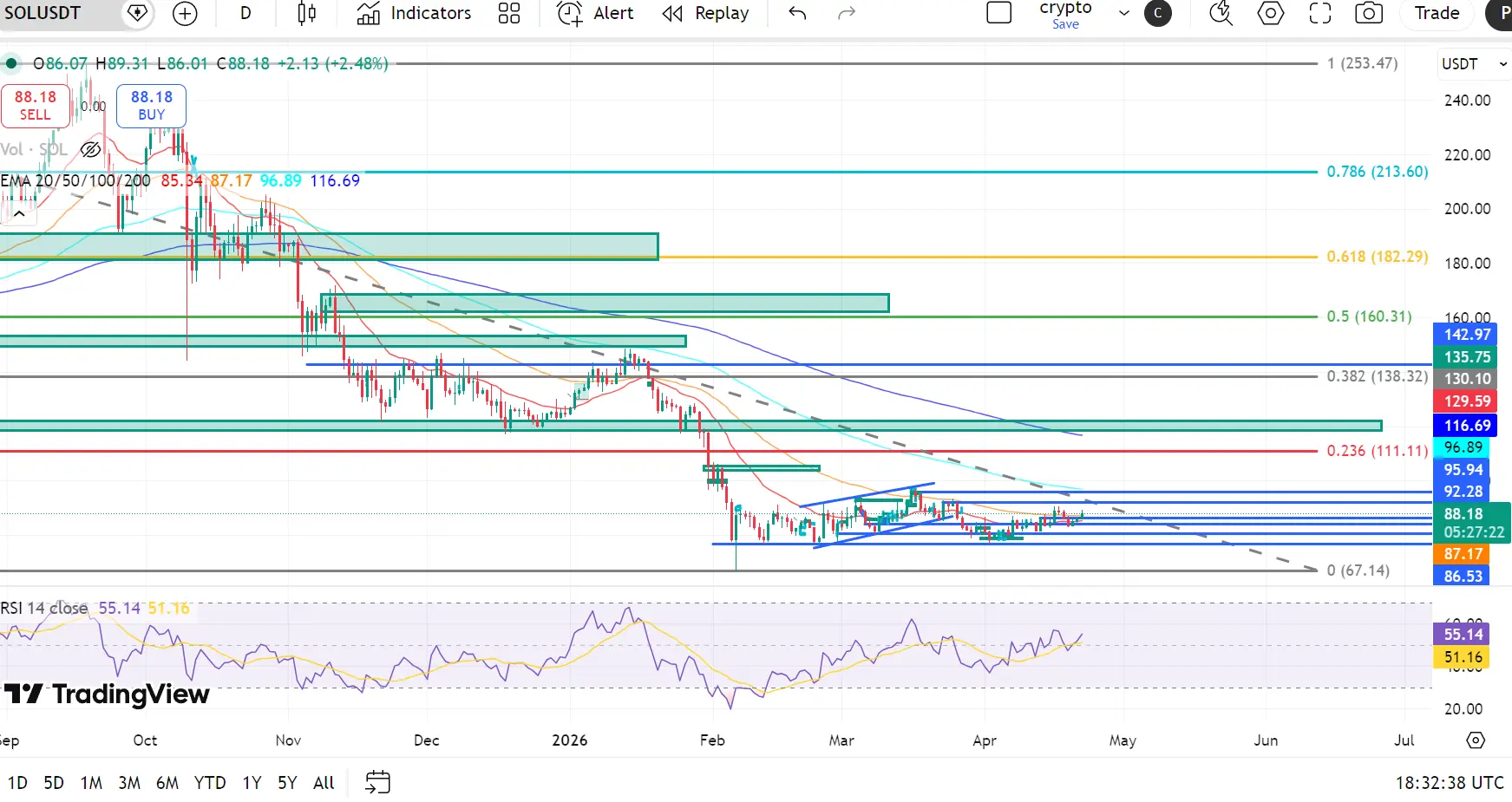Image resolution: width=1512 pixels, height=802 pixels.
Task: Start bar Replay mode
Action: coord(705,13)
